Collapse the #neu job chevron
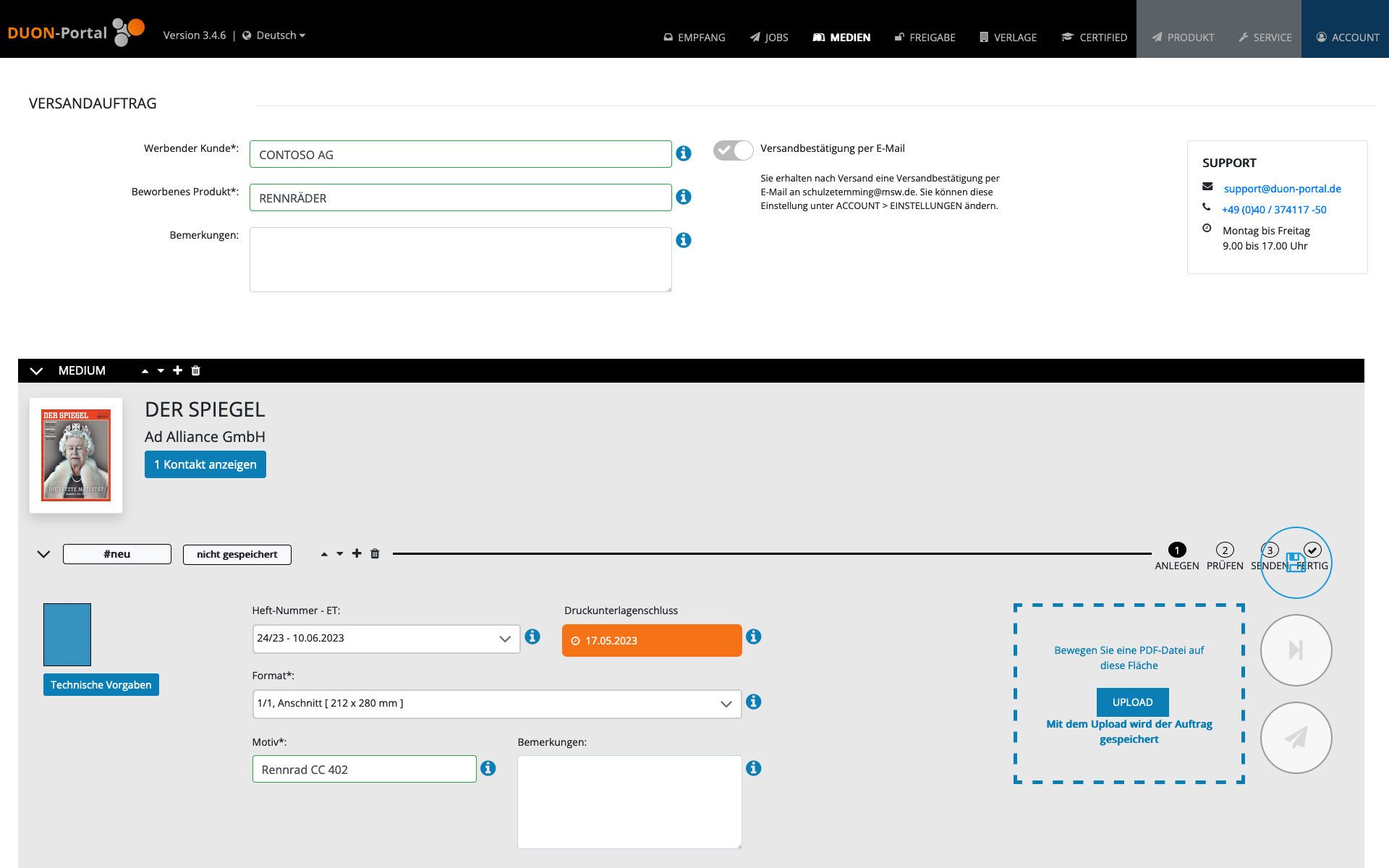 pyautogui.click(x=43, y=554)
